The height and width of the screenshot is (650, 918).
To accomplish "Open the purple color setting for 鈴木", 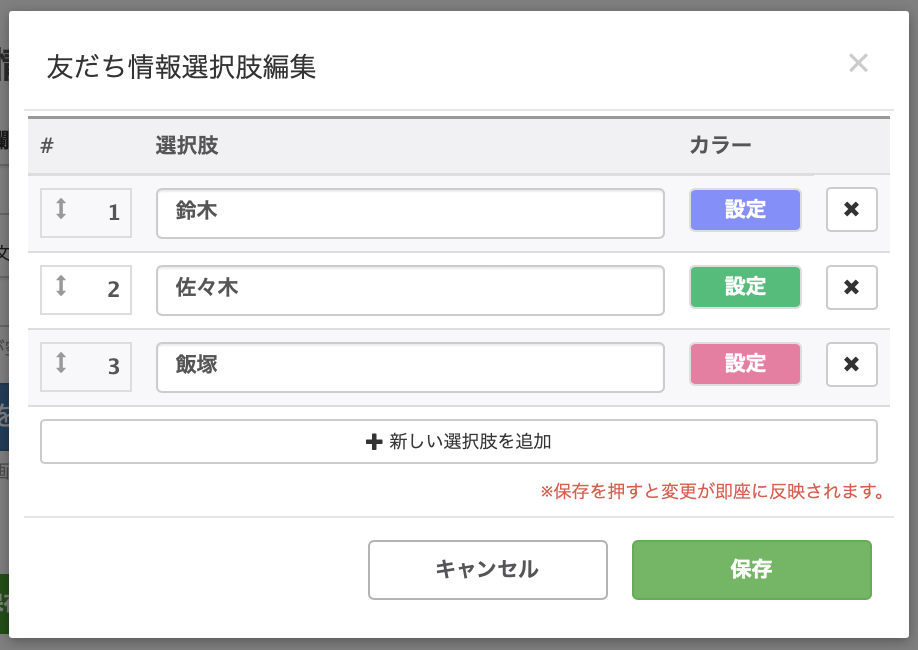I will [745, 210].
